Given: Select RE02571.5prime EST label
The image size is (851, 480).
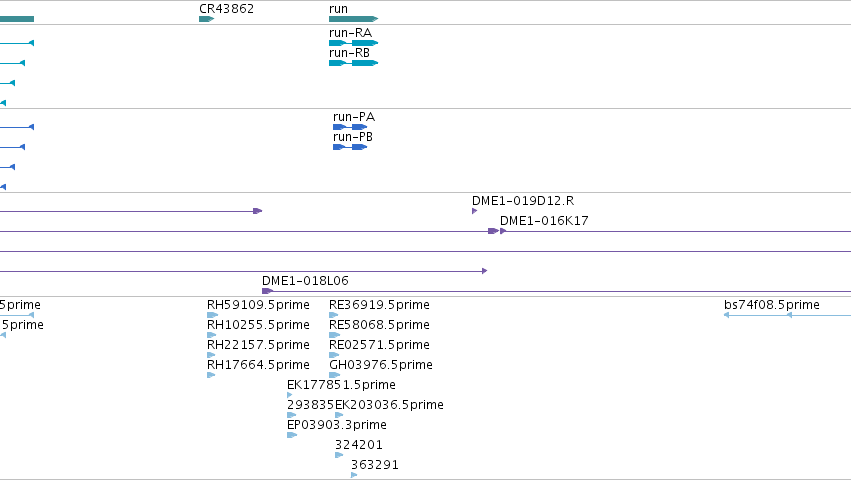Looking at the screenshot, I should (x=379, y=345).
